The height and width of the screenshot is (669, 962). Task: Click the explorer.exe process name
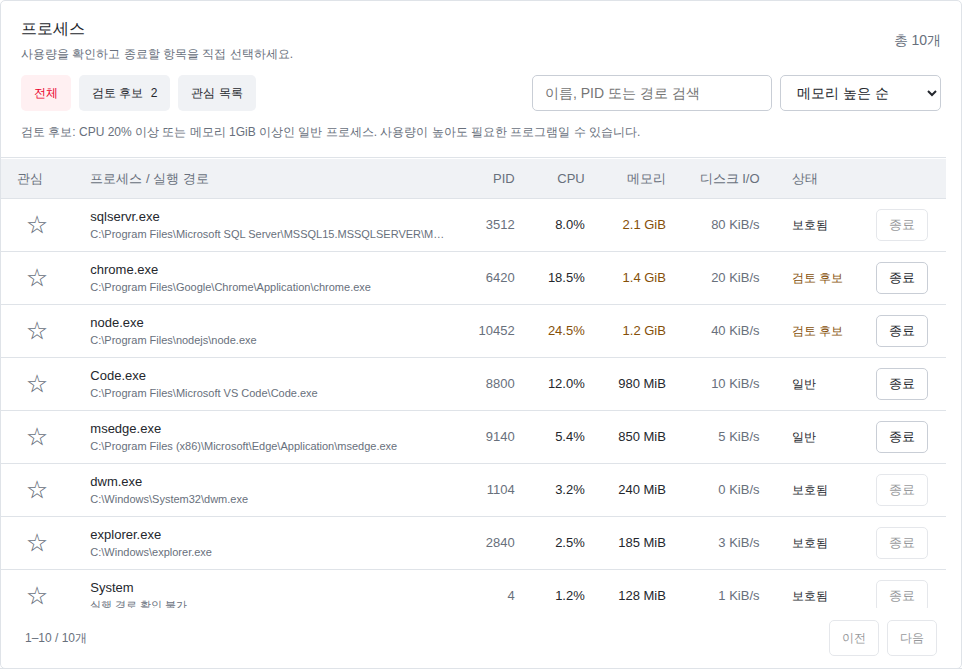pyautogui.click(x=125, y=535)
